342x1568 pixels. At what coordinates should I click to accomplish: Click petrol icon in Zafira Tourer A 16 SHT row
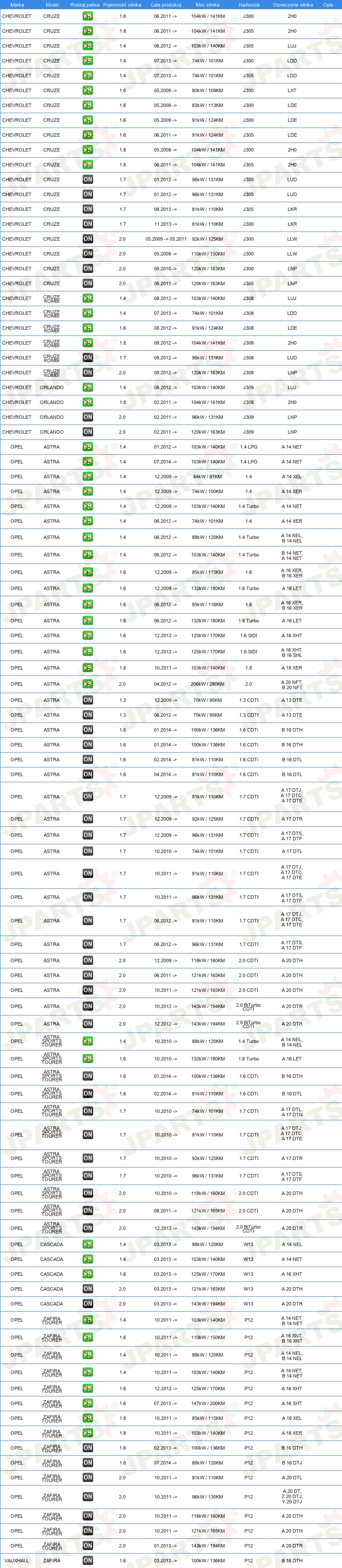click(x=88, y=1403)
